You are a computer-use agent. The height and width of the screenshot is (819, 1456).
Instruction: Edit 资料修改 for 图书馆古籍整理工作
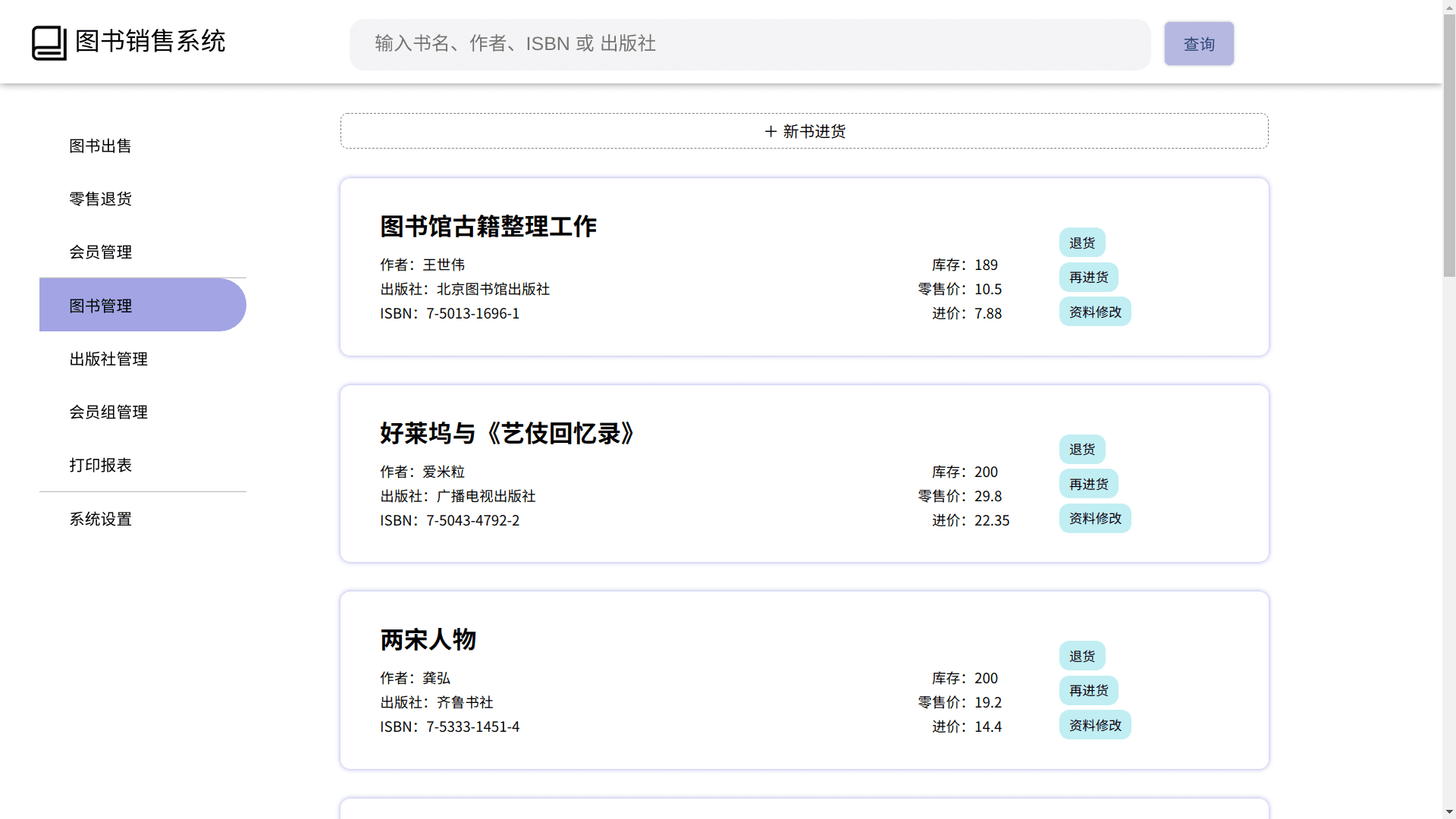[x=1094, y=312]
